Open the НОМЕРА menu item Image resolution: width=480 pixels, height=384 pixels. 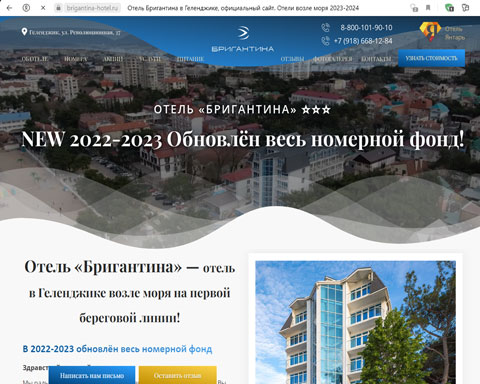click(76, 59)
